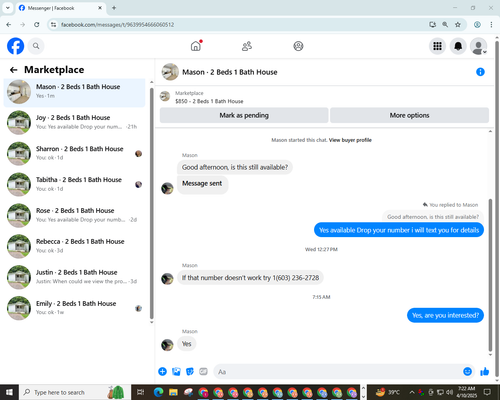Reload the page in browser
This screenshot has width=500, height=400.
pos(37,25)
